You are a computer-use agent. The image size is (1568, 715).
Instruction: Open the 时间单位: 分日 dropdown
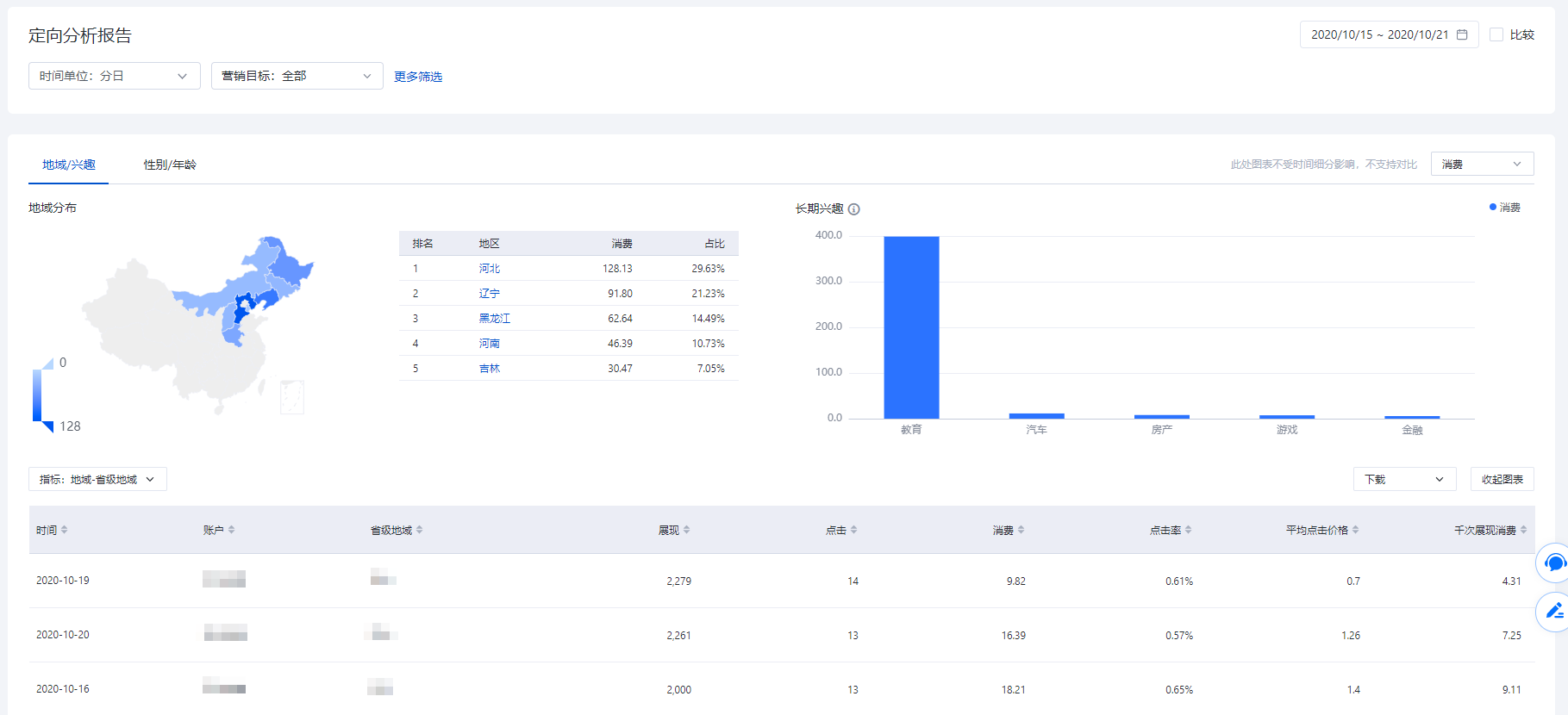click(115, 76)
